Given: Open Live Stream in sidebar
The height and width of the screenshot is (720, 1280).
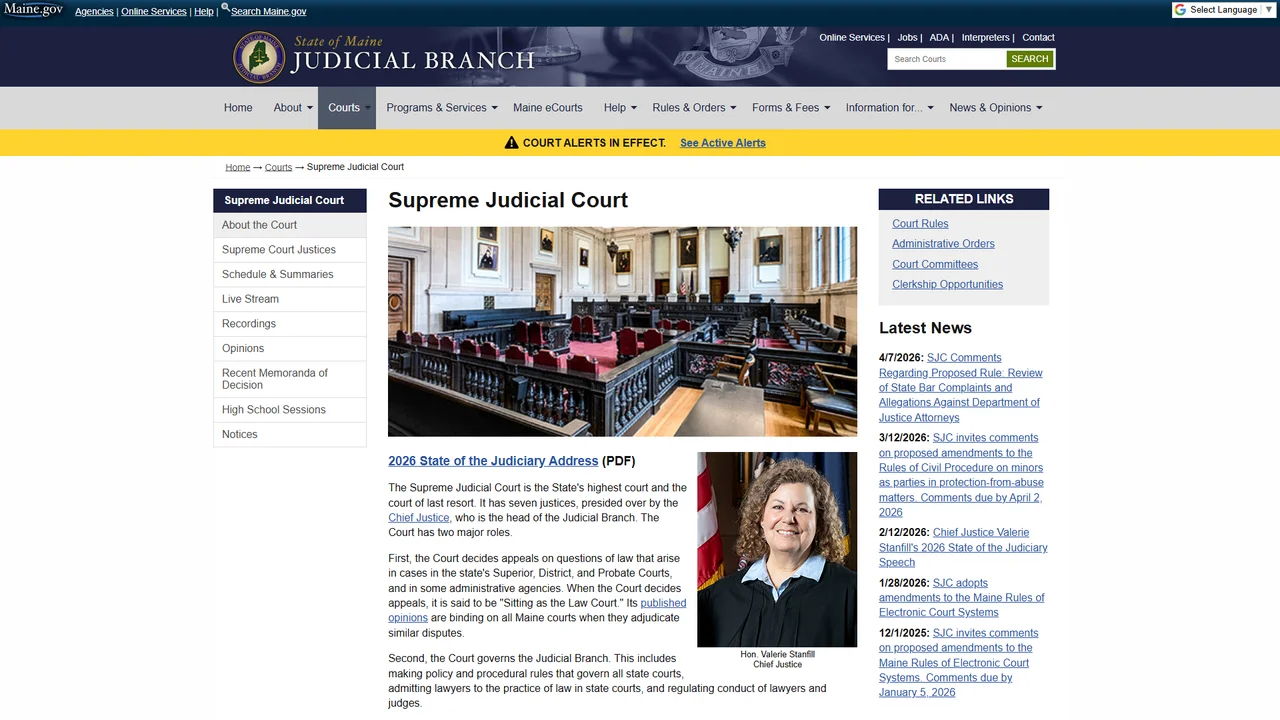Looking at the screenshot, I should tap(290, 299).
